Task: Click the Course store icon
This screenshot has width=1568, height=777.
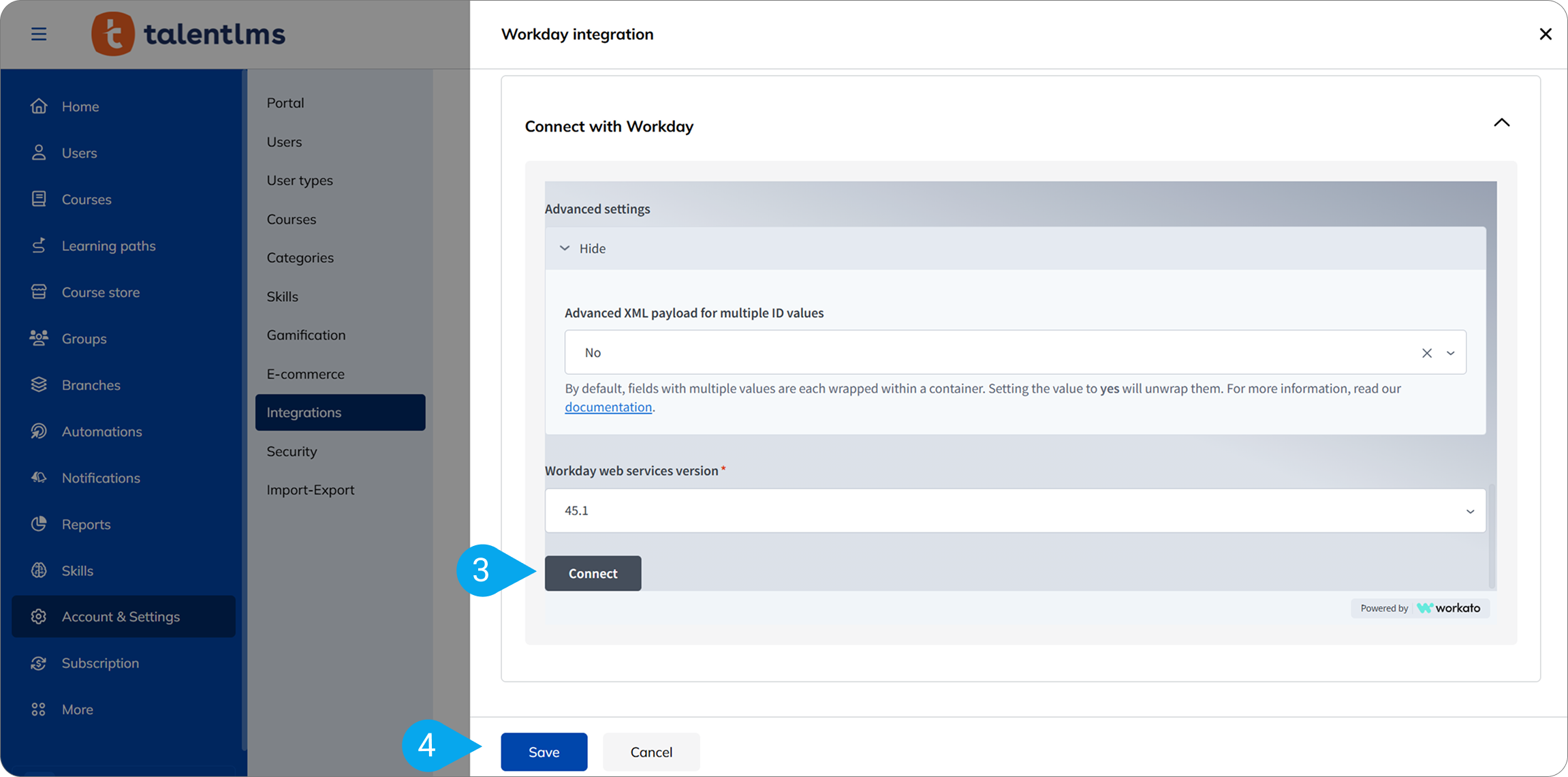Action: pyautogui.click(x=39, y=292)
